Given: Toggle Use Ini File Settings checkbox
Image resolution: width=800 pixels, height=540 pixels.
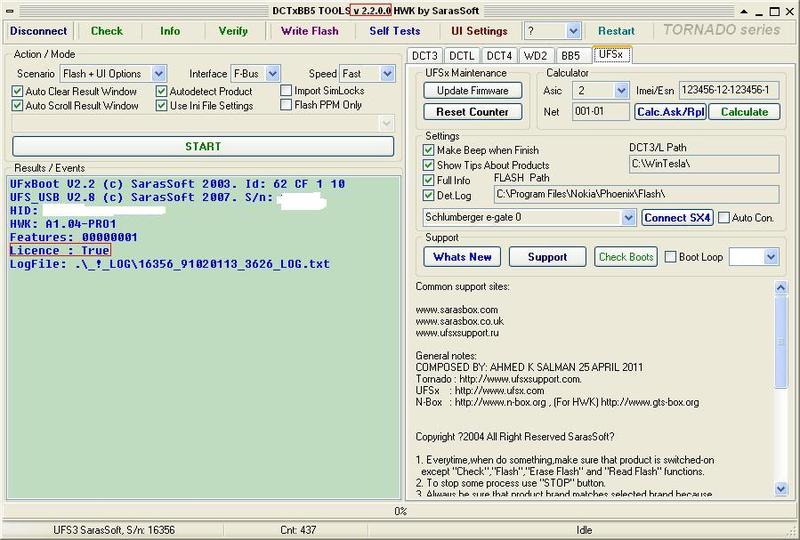Looking at the screenshot, I should (162, 106).
